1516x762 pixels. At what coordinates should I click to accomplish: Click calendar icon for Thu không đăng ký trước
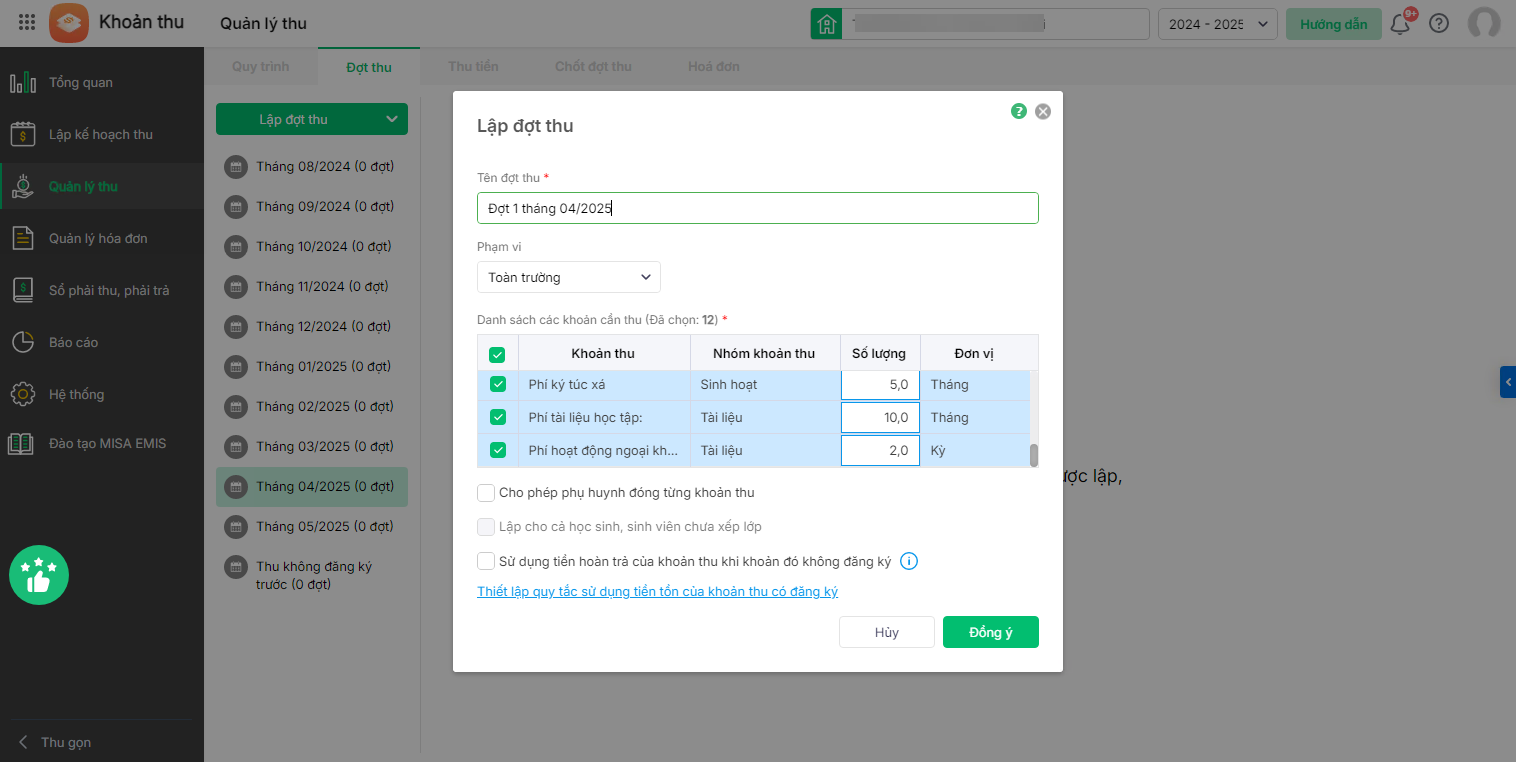tap(235, 567)
